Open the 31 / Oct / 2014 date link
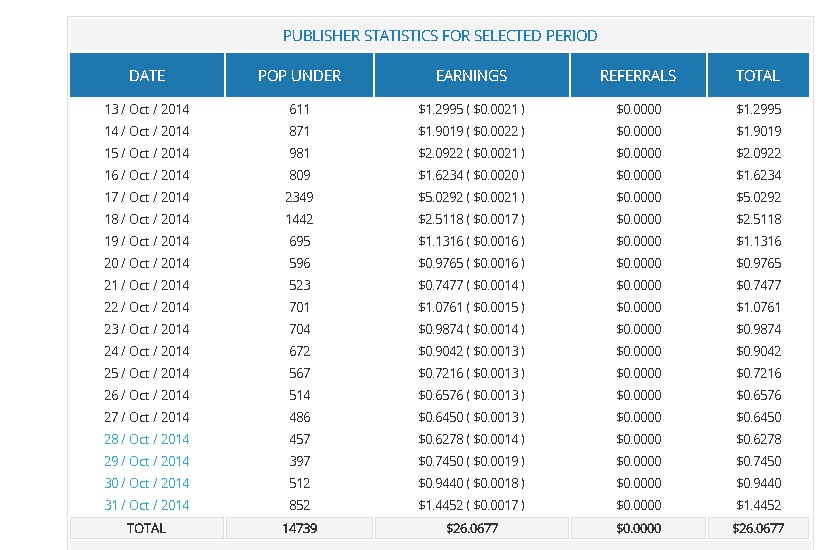 coord(146,505)
